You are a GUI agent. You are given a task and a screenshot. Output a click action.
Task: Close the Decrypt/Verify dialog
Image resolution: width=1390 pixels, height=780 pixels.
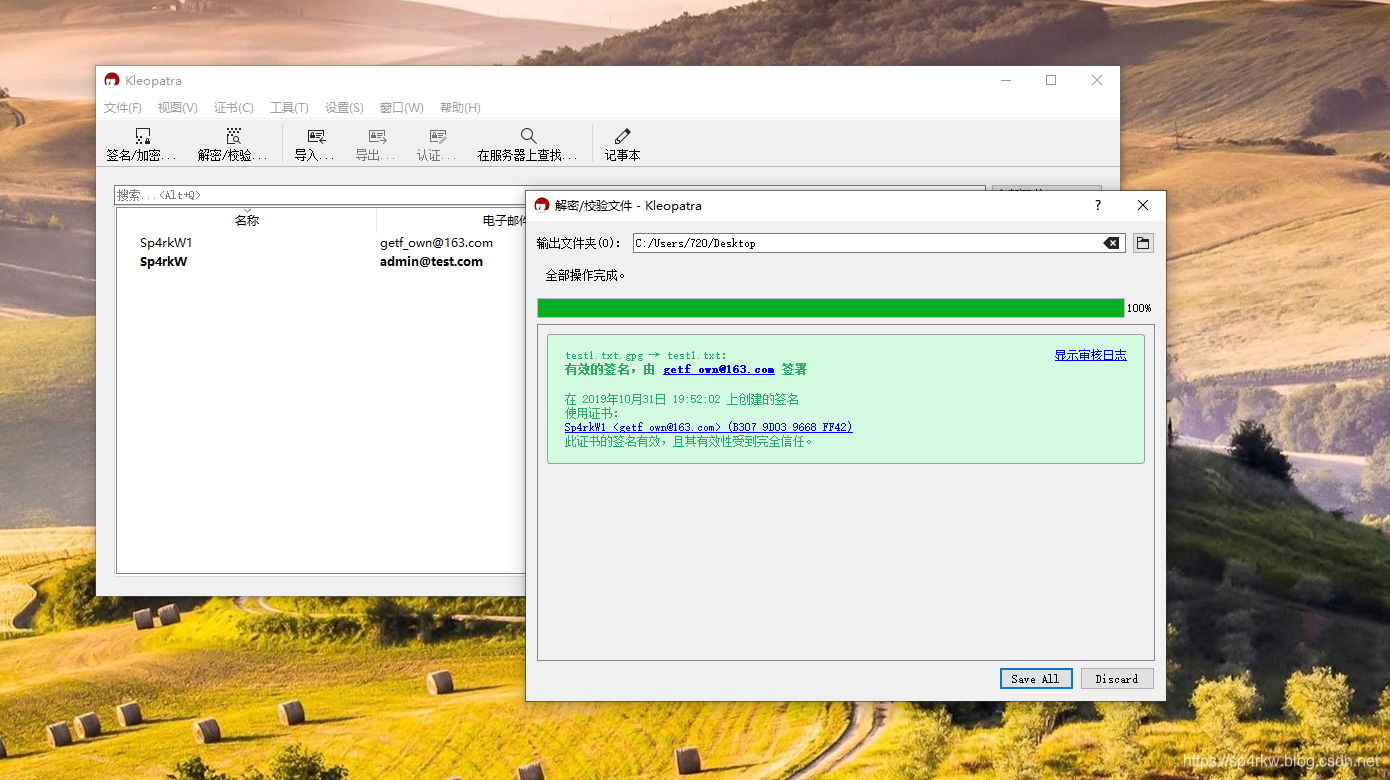click(1143, 205)
